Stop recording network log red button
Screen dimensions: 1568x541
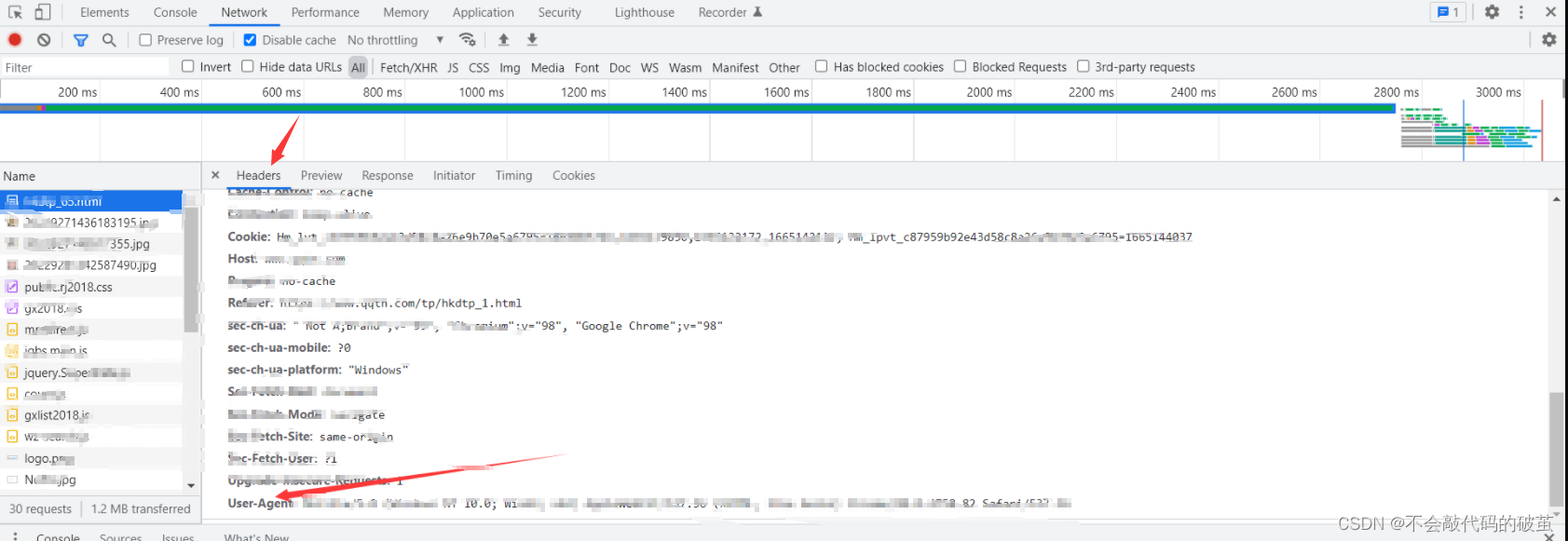point(15,40)
